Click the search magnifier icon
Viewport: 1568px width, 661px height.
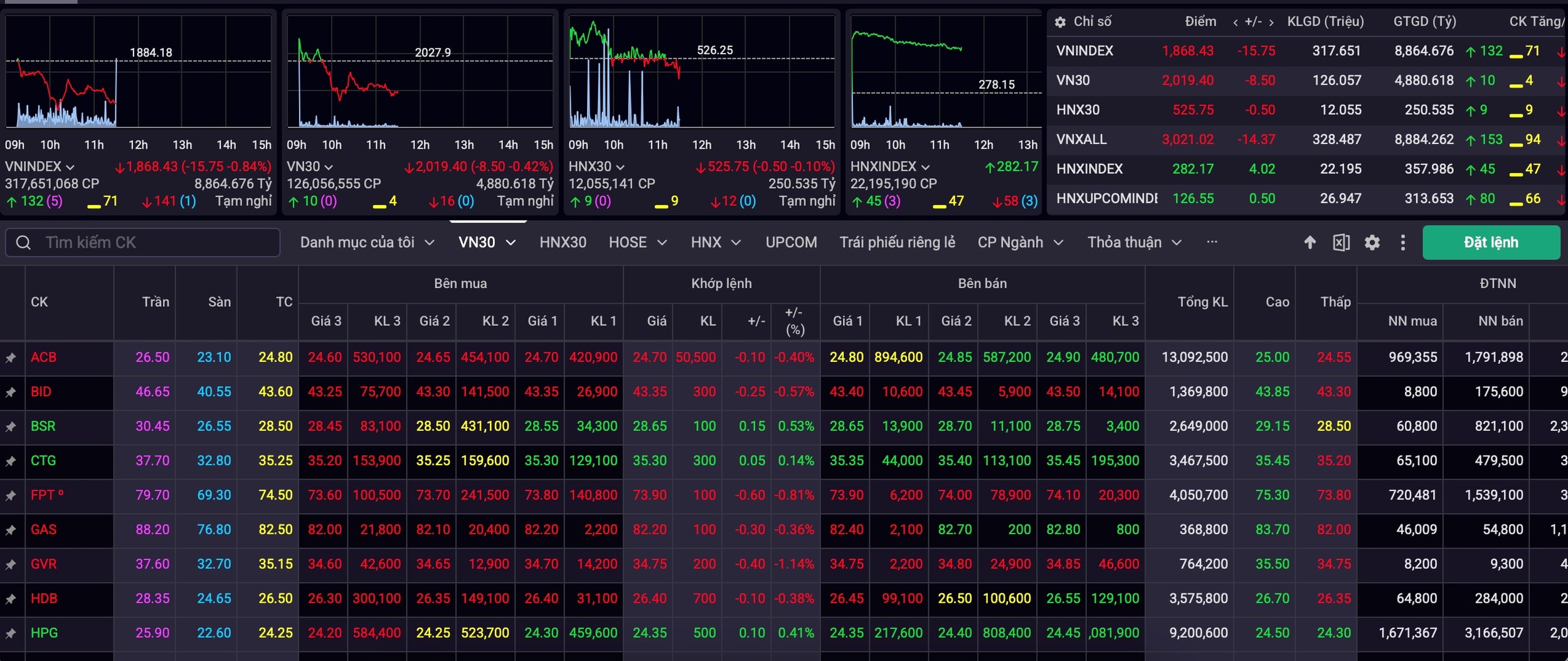pos(23,243)
